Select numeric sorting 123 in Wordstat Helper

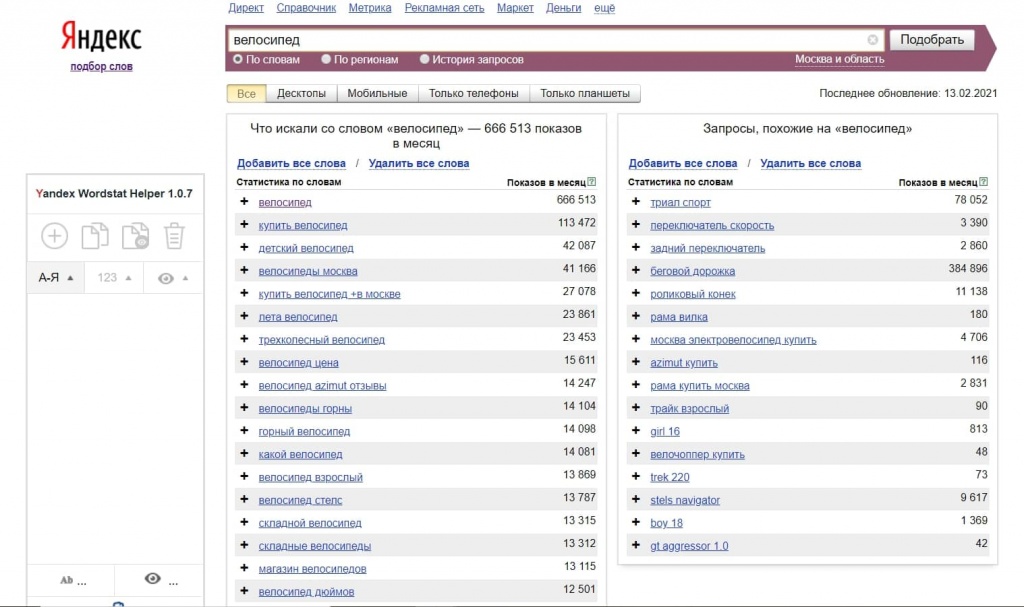click(x=112, y=277)
